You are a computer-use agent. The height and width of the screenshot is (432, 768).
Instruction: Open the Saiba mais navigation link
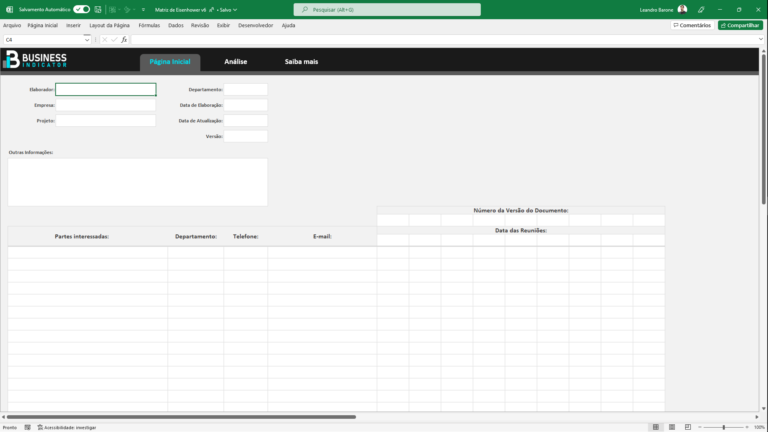click(301, 62)
